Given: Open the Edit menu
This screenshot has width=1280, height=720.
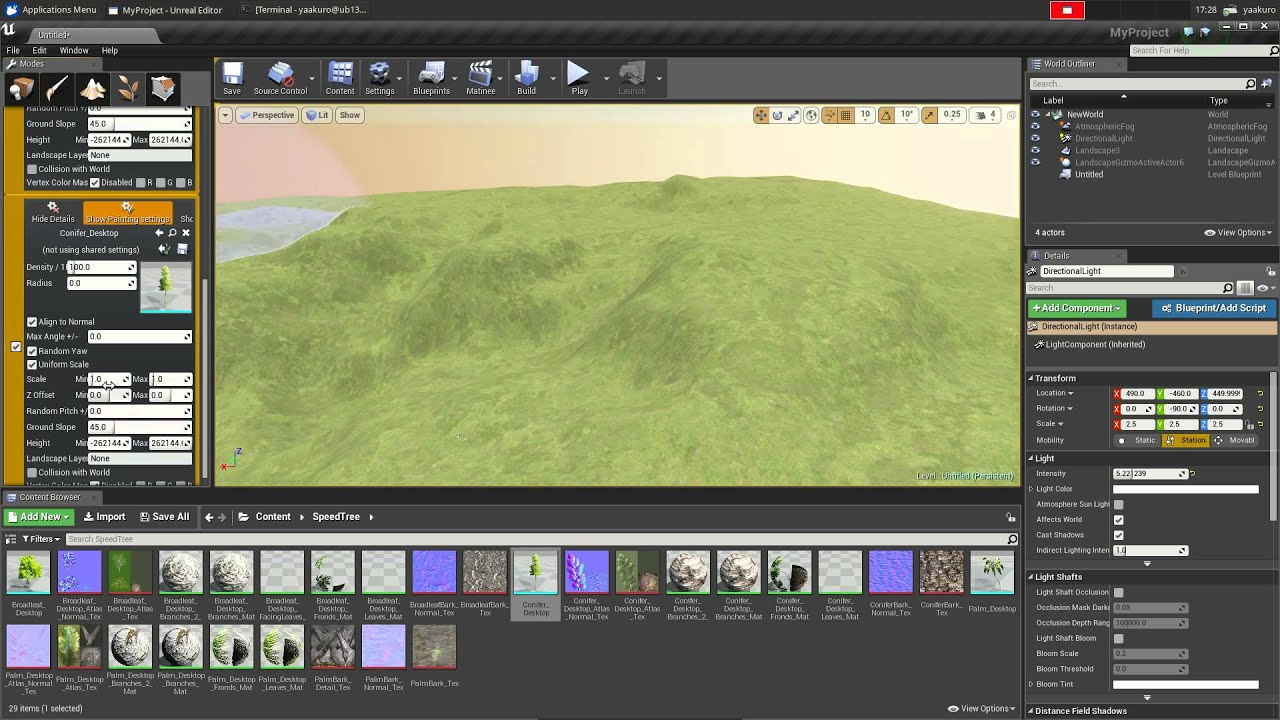Looking at the screenshot, I should pos(39,50).
